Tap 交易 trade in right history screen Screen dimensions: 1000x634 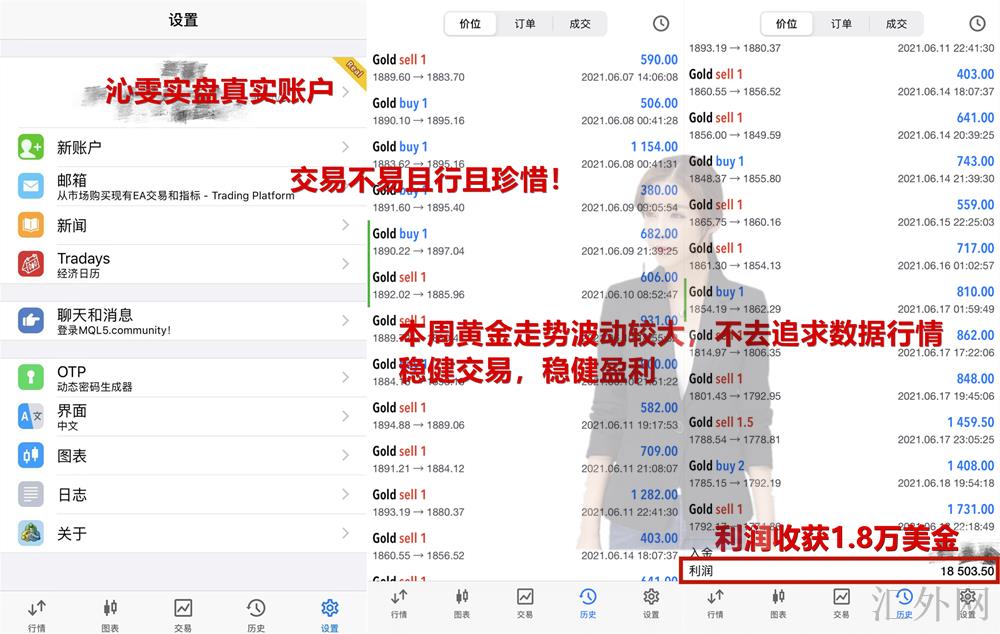tap(841, 603)
